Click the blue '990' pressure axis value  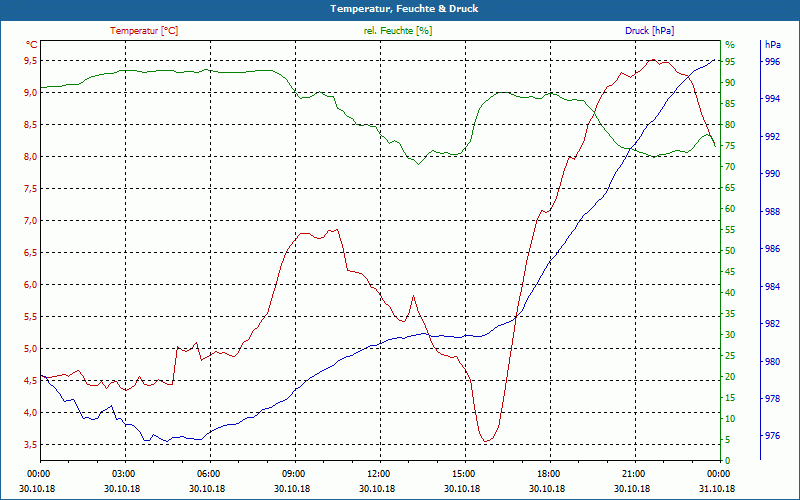[772, 174]
